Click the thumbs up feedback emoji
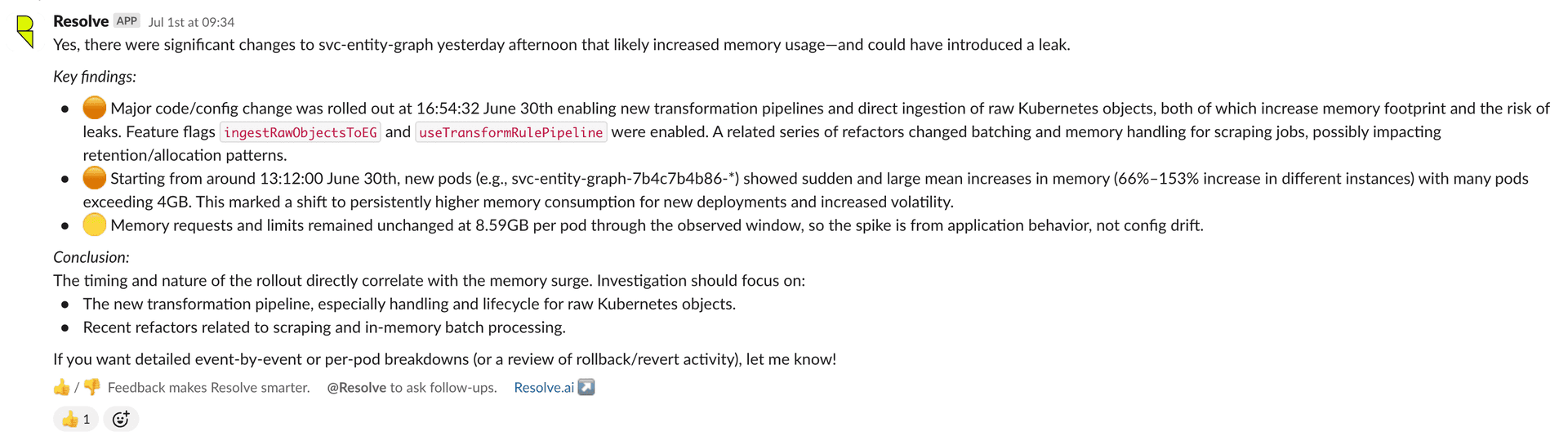 [62, 387]
